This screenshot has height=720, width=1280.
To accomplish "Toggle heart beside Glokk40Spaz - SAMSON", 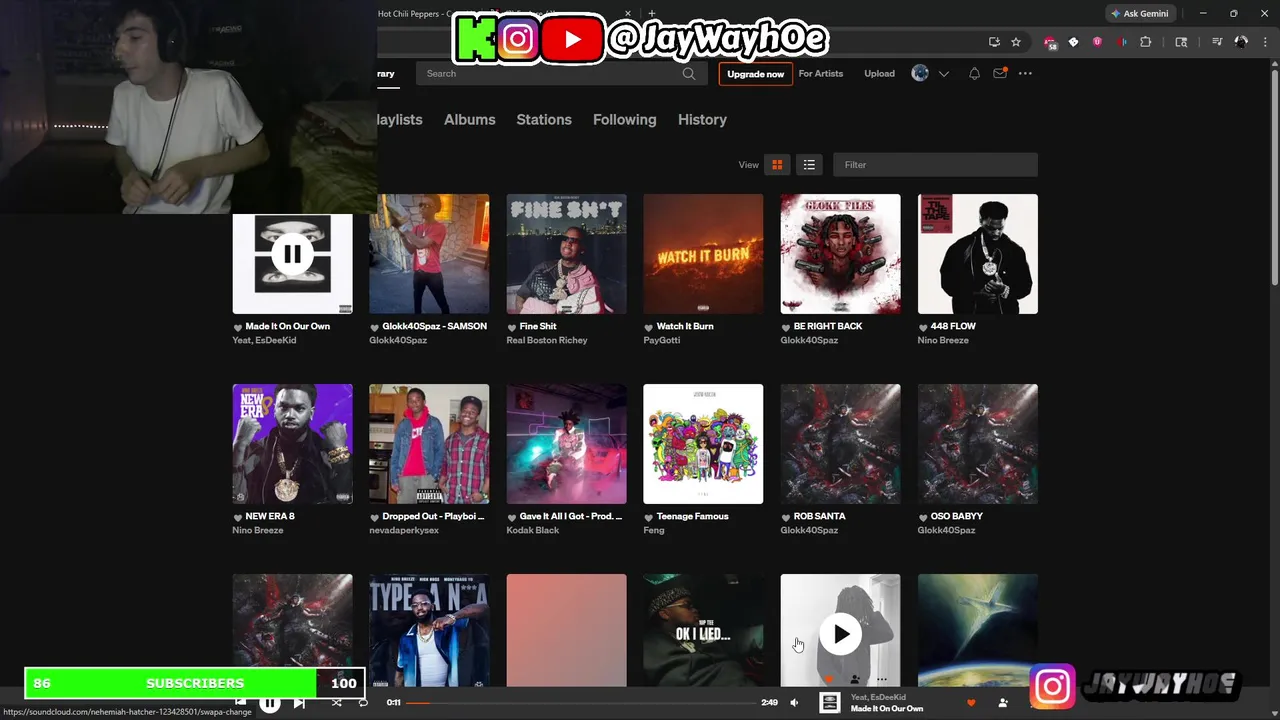I will 375,327.
